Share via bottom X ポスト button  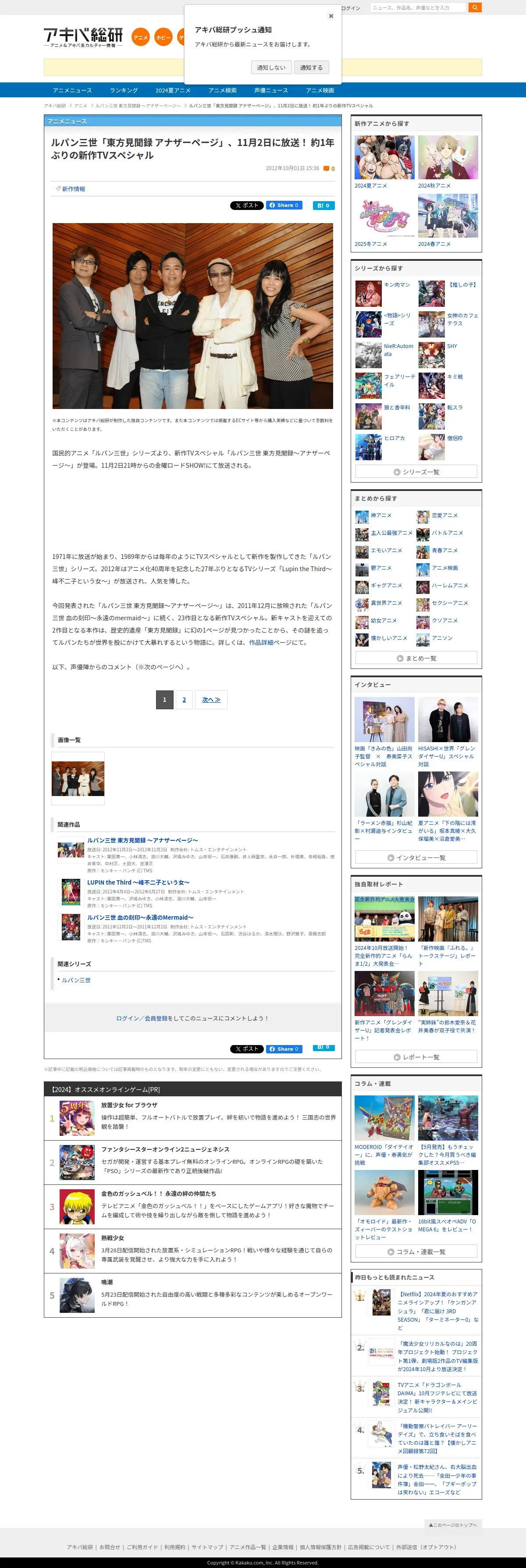point(246,1049)
